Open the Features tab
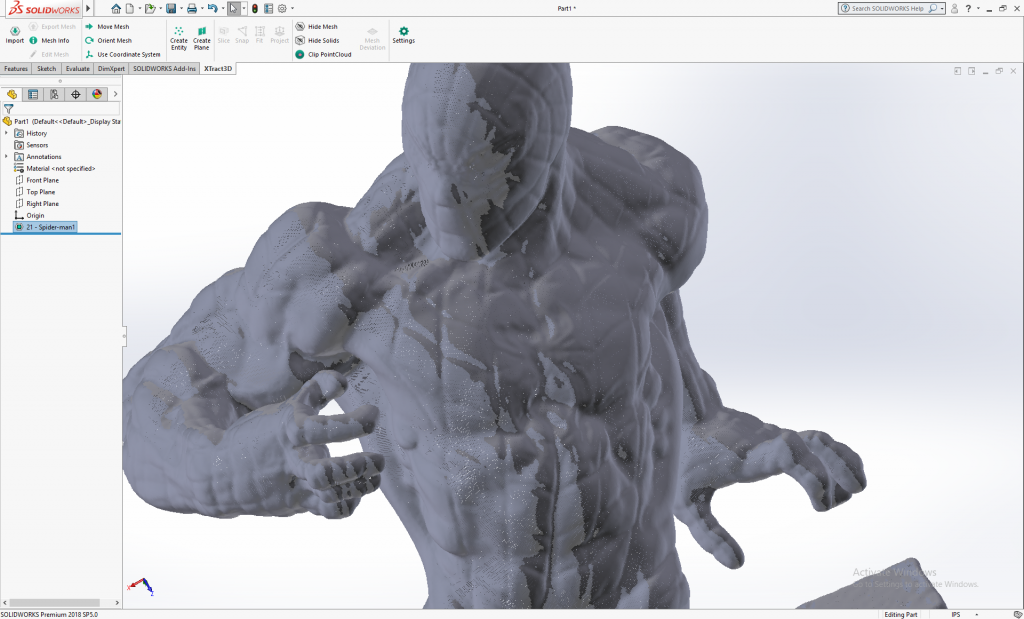 (x=16, y=69)
